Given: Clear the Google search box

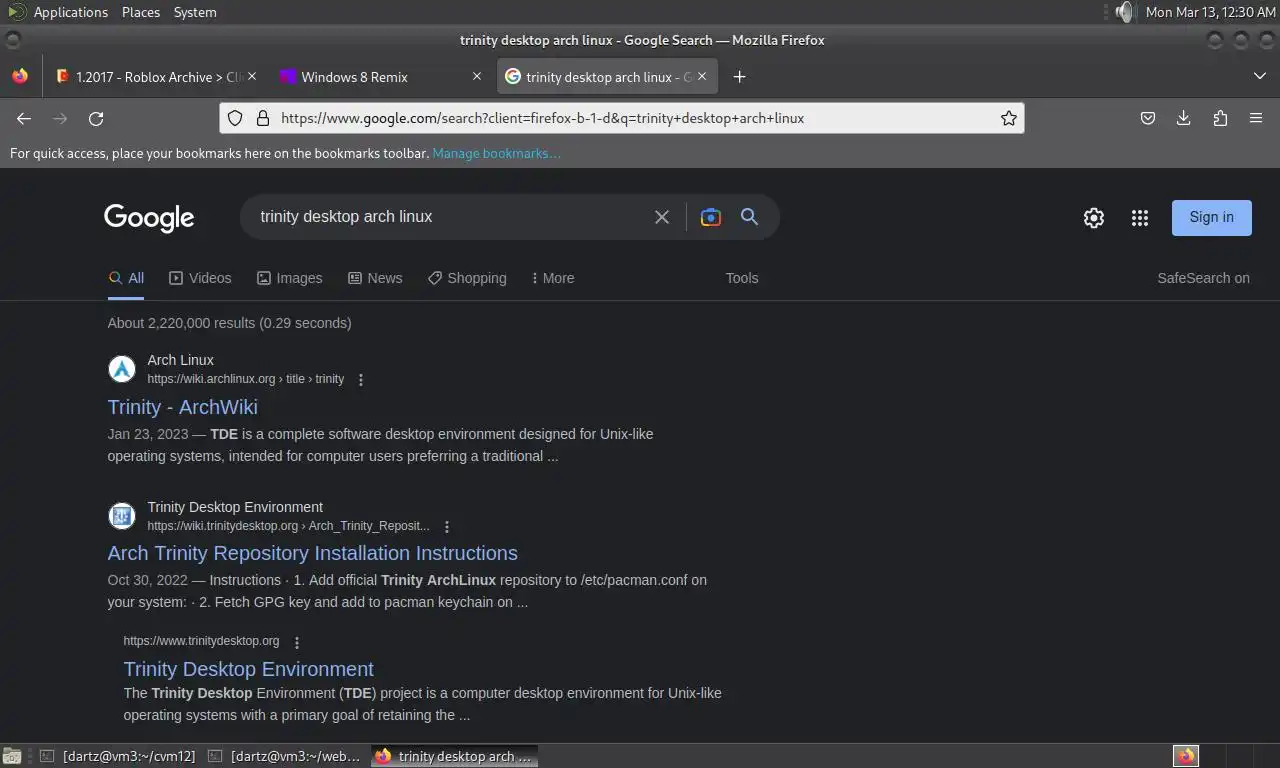Looking at the screenshot, I should tap(662, 217).
